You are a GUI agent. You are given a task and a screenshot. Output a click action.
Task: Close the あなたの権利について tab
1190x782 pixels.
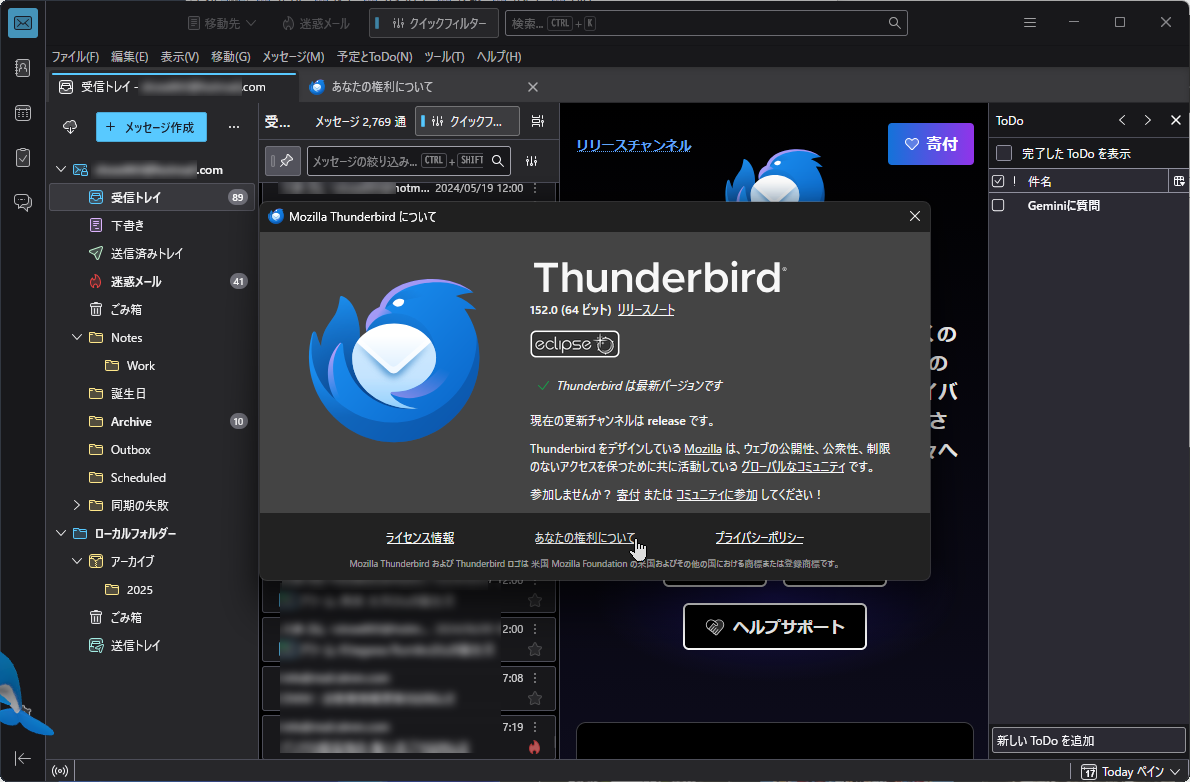pyautogui.click(x=533, y=87)
